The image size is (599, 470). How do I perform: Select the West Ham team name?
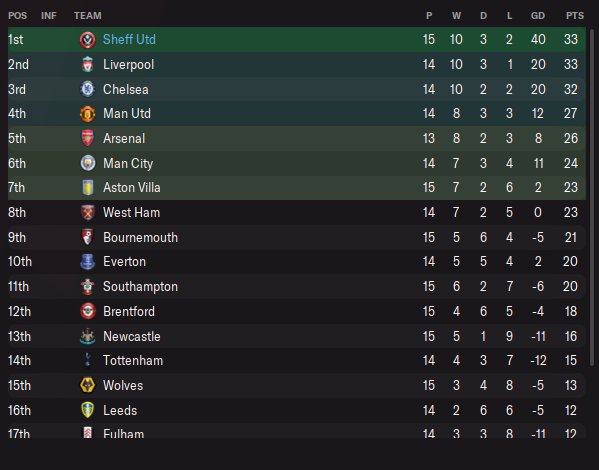131,212
